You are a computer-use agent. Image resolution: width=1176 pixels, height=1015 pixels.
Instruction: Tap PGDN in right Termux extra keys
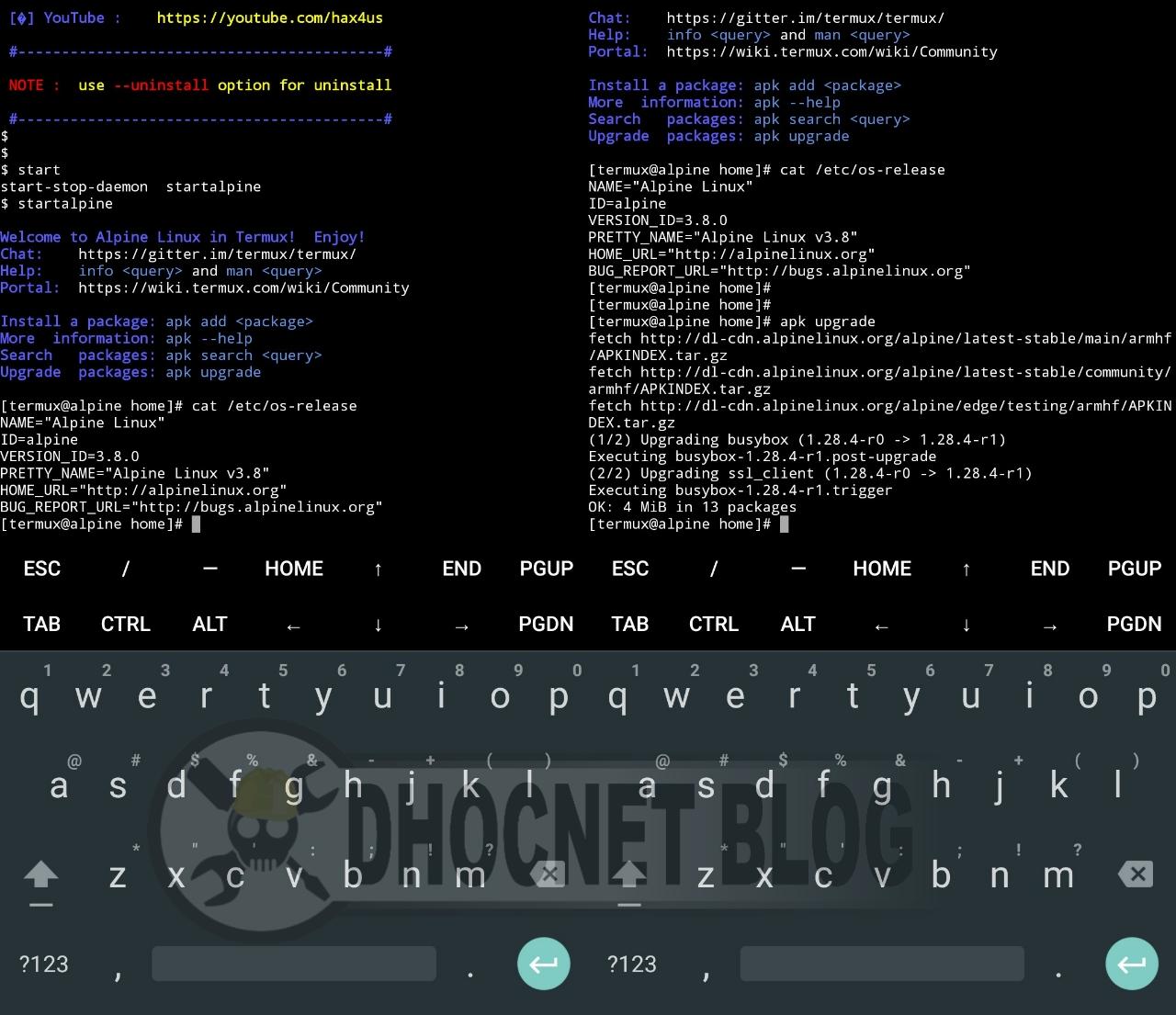(x=1134, y=625)
